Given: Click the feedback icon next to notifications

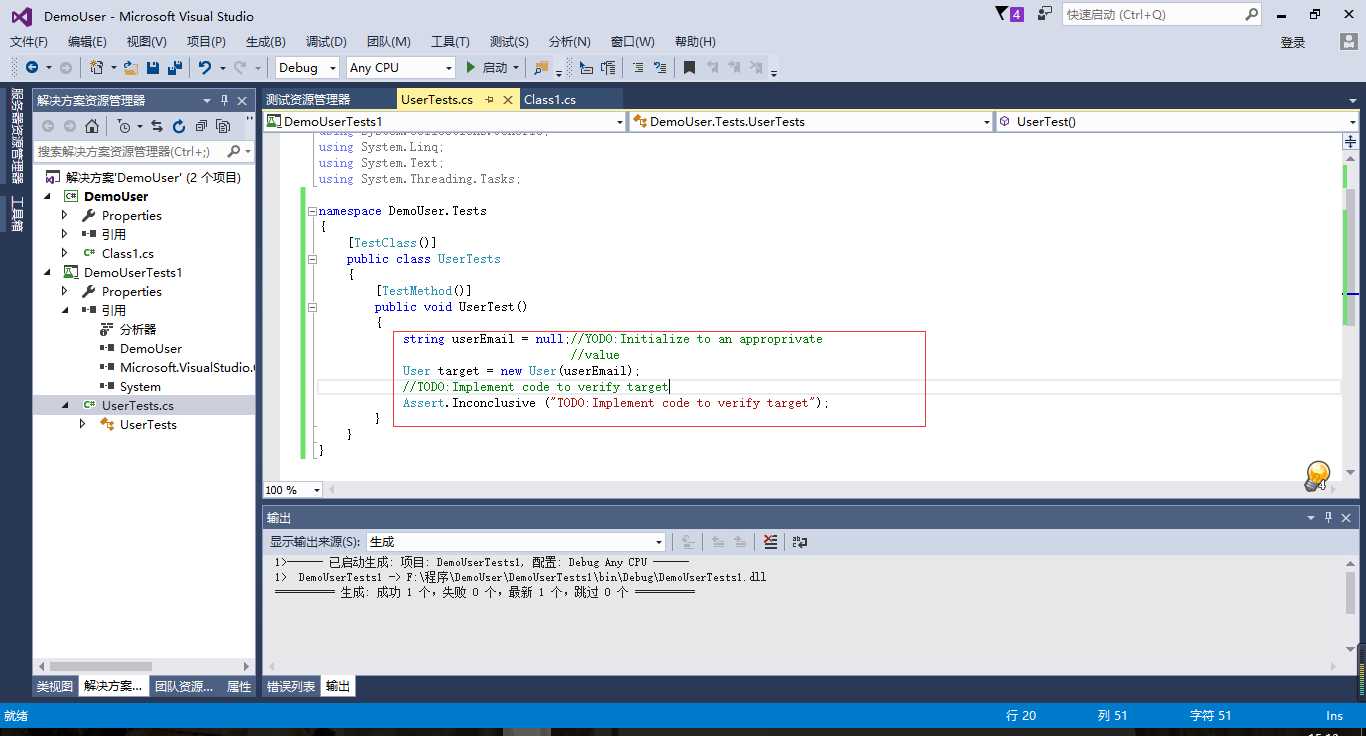Looking at the screenshot, I should pos(1045,14).
